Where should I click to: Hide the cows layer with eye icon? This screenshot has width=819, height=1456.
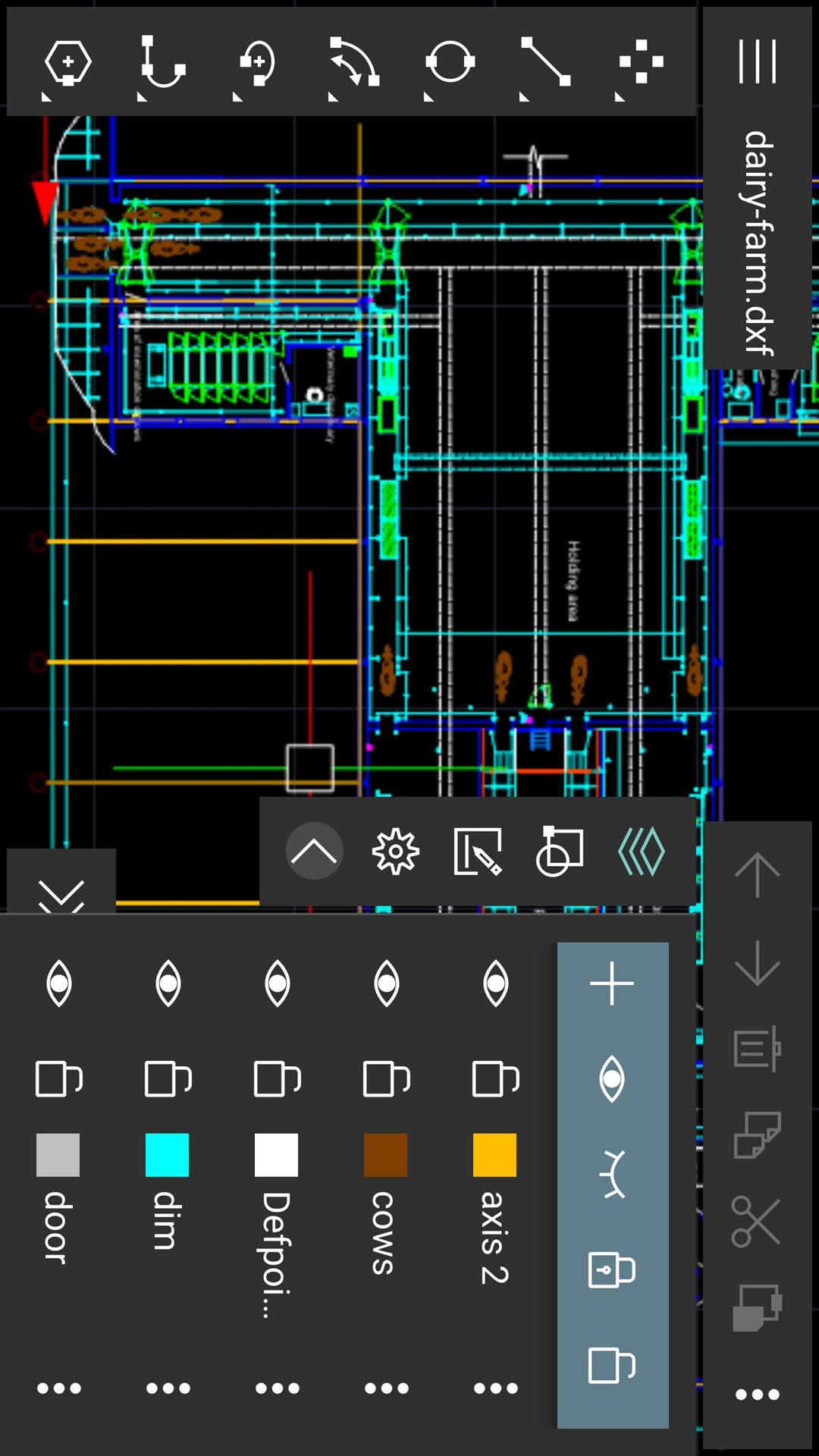coord(387,984)
